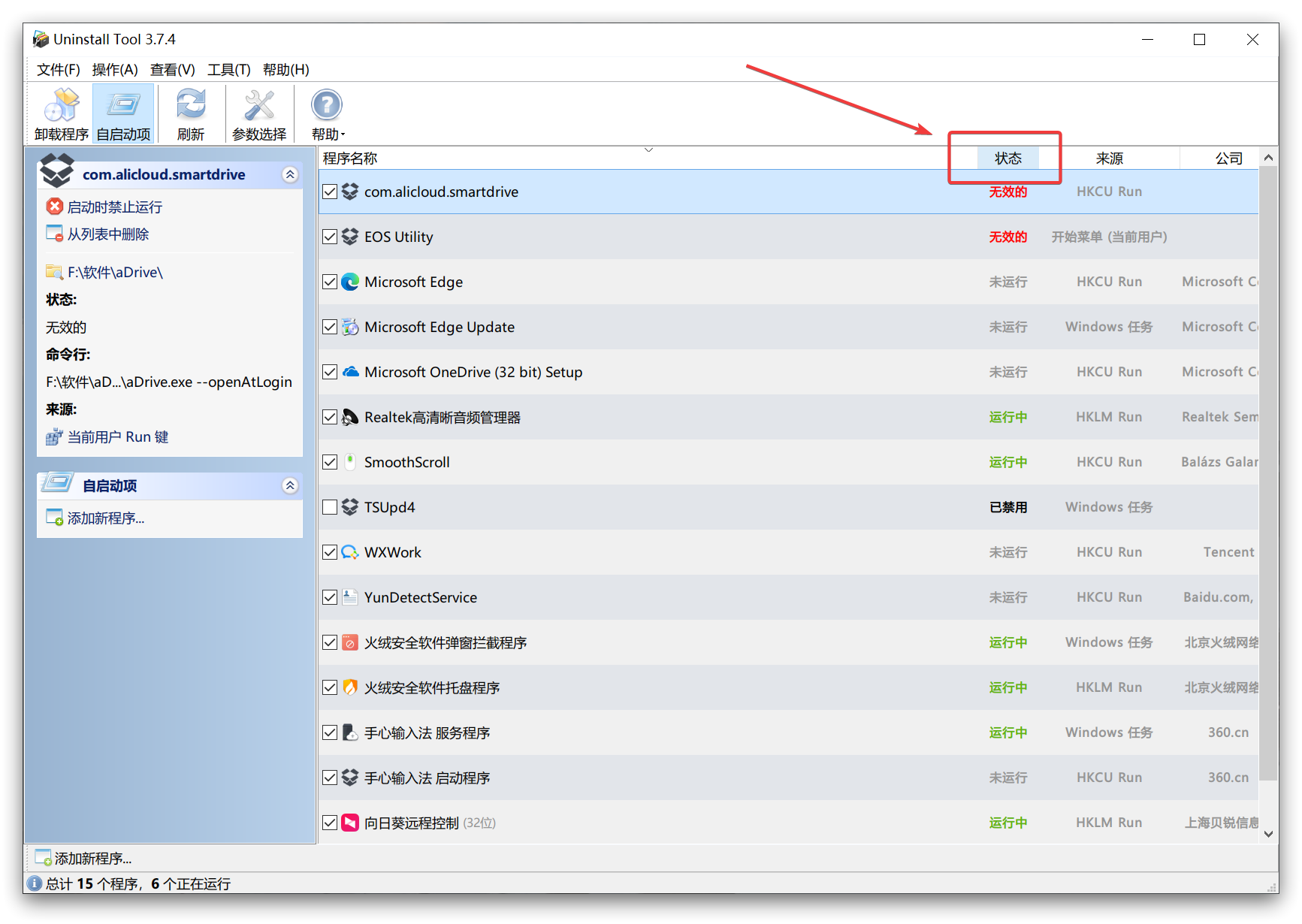This screenshot has height=924, width=1302.
Task: Click the OneDrive cloud icon
Action: 350,372
